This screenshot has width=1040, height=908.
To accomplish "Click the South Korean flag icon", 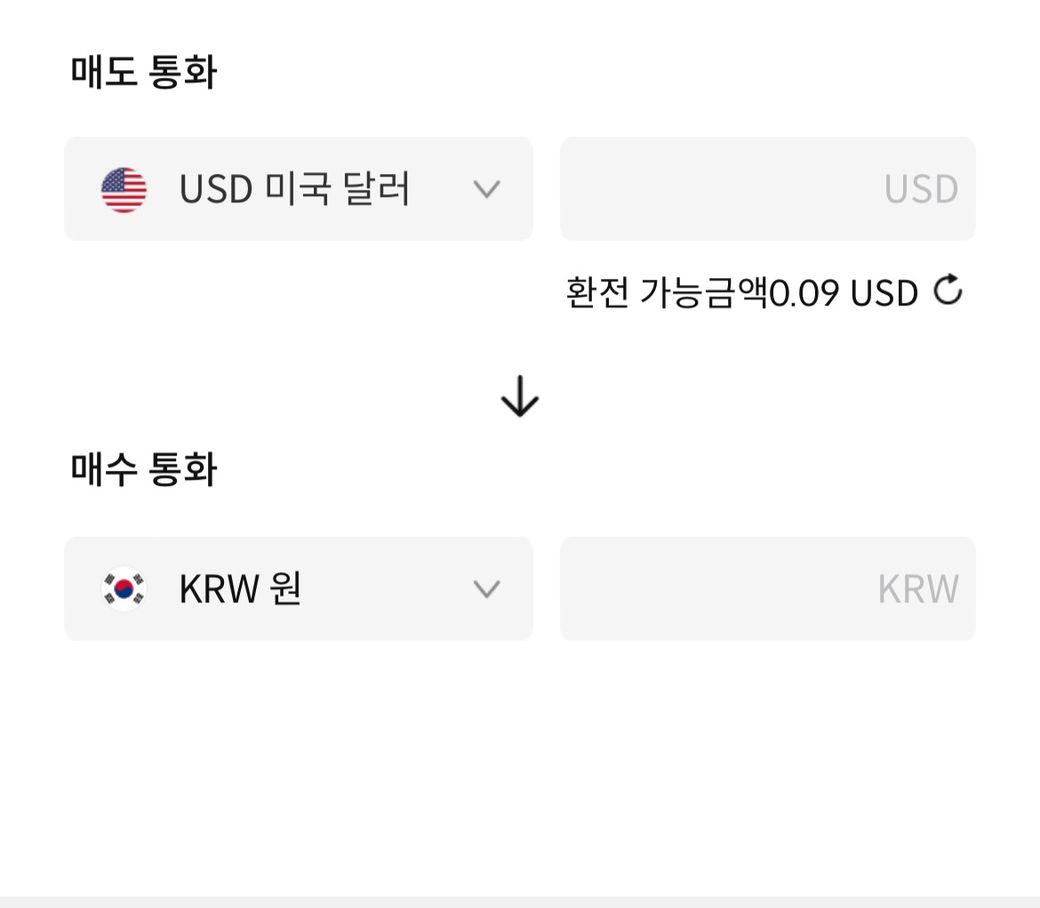I will click(124, 589).
